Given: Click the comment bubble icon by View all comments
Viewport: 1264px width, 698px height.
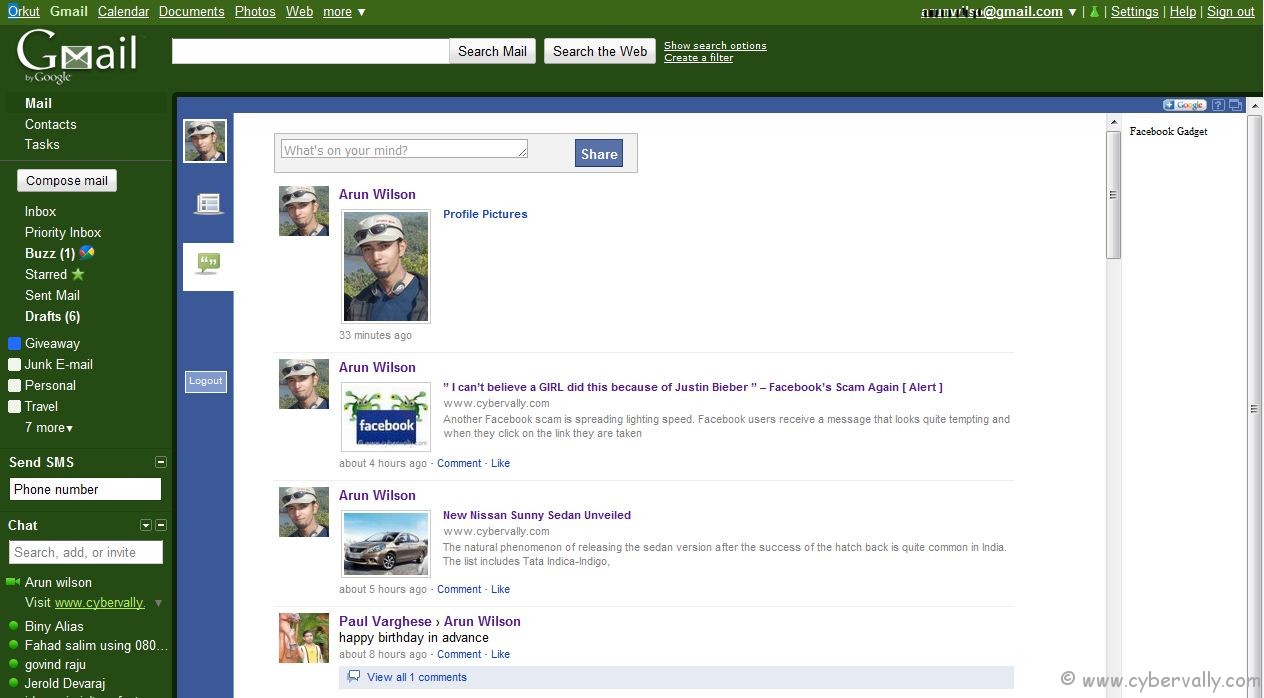Looking at the screenshot, I should [x=353, y=677].
